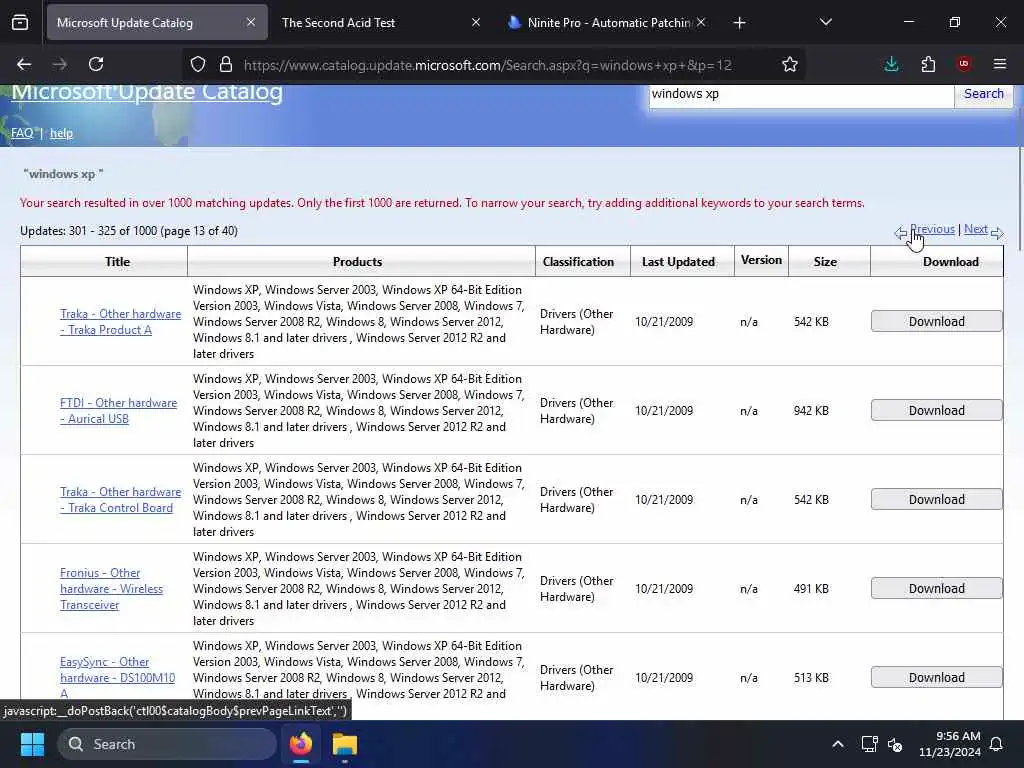This screenshot has width=1024, height=768.
Task: Open the taskbar clock and date
Action: (x=949, y=744)
